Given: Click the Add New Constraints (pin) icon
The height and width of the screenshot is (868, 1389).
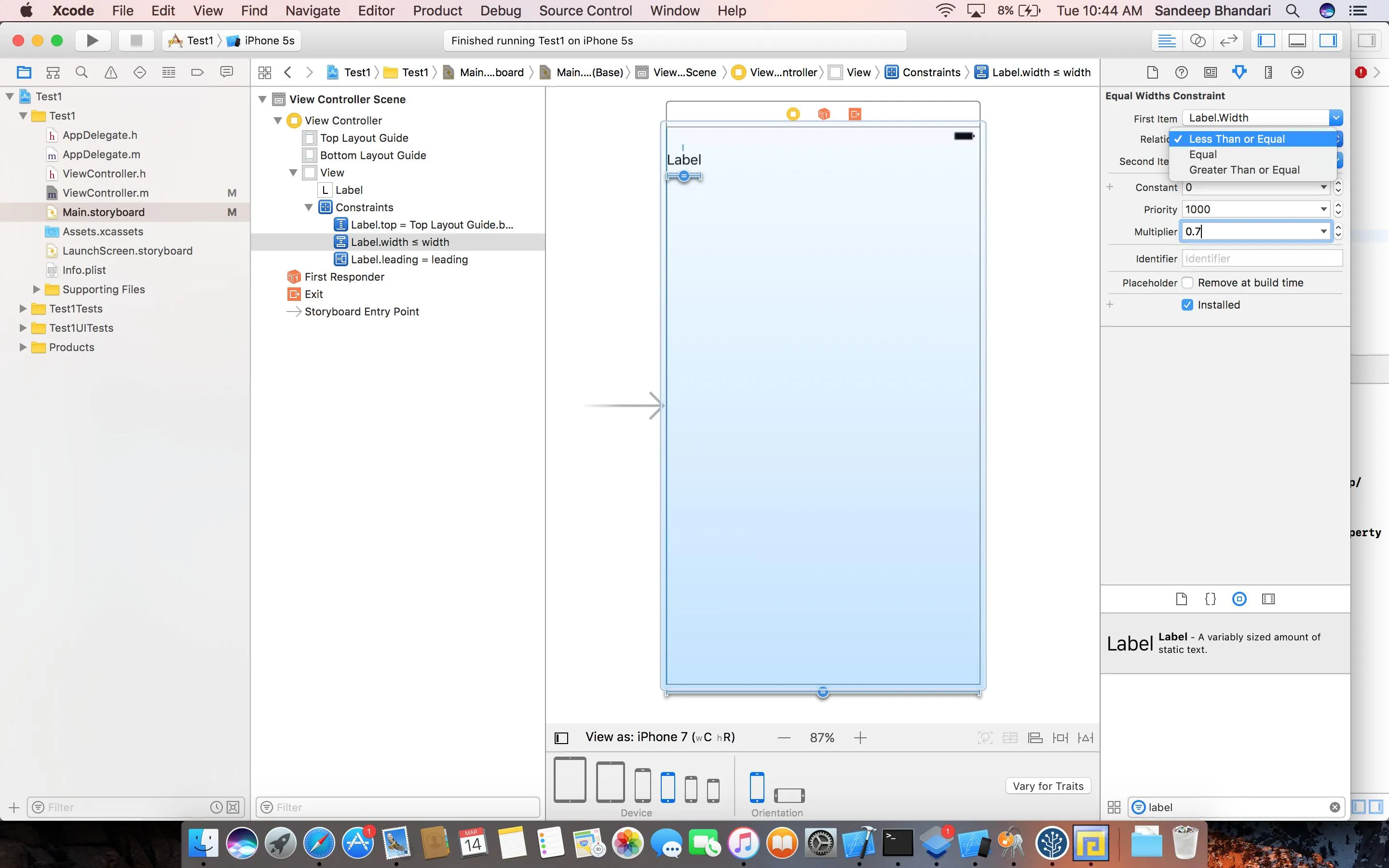Looking at the screenshot, I should [x=1060, y=738].
